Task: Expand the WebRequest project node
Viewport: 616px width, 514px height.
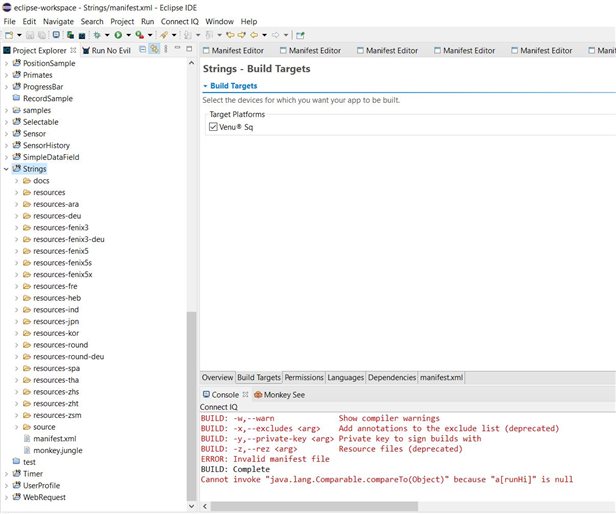Action: [x=7, y=496]
